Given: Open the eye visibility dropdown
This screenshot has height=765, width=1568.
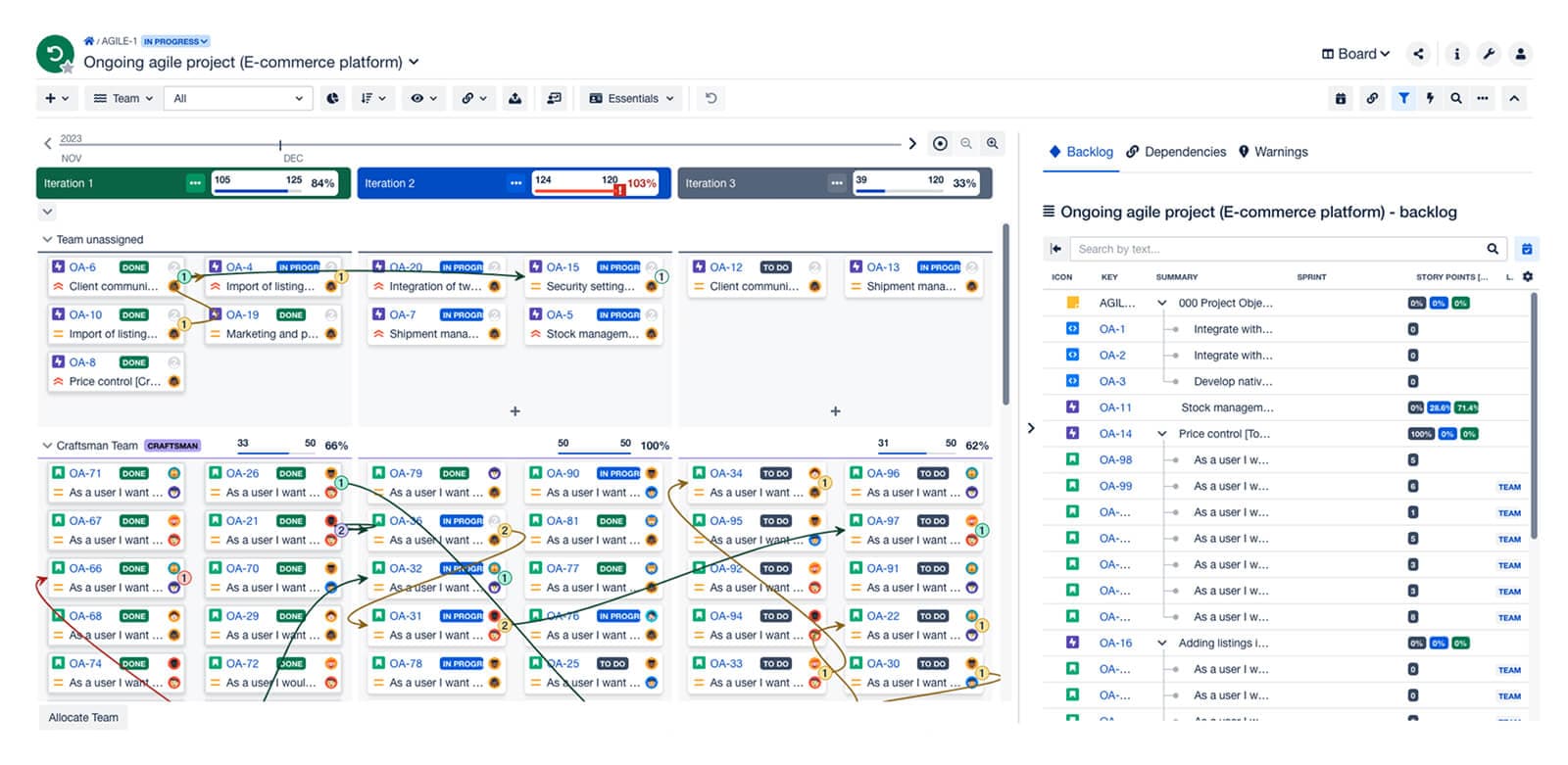Looking at the screenshot, I should tap(423, 98).
